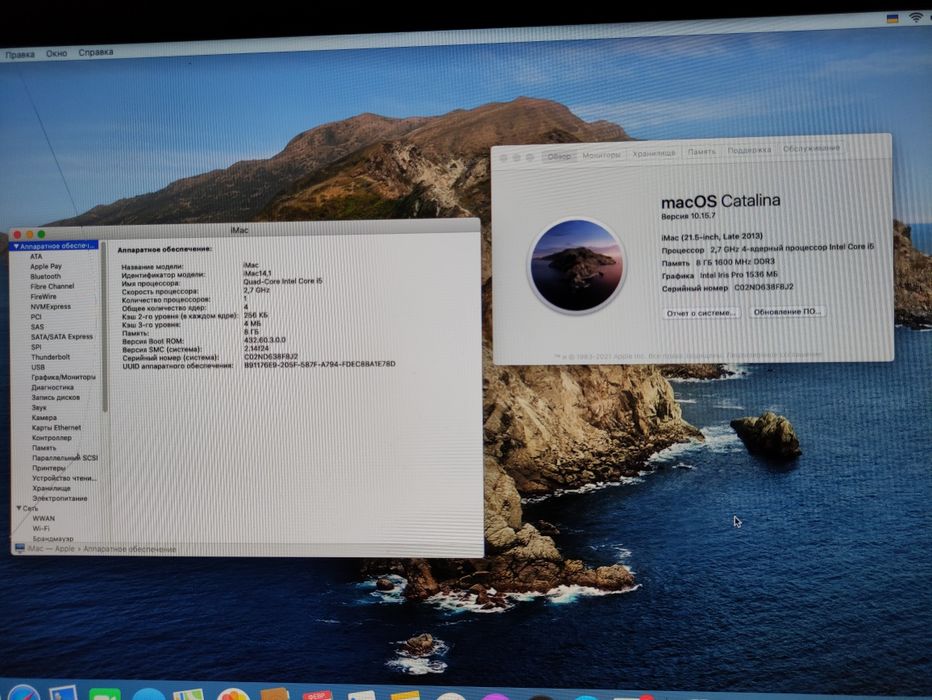Image resolution: width=932 pixels, height=700 pixels.
Task: Open Правка menu
Action: point(20,54)
